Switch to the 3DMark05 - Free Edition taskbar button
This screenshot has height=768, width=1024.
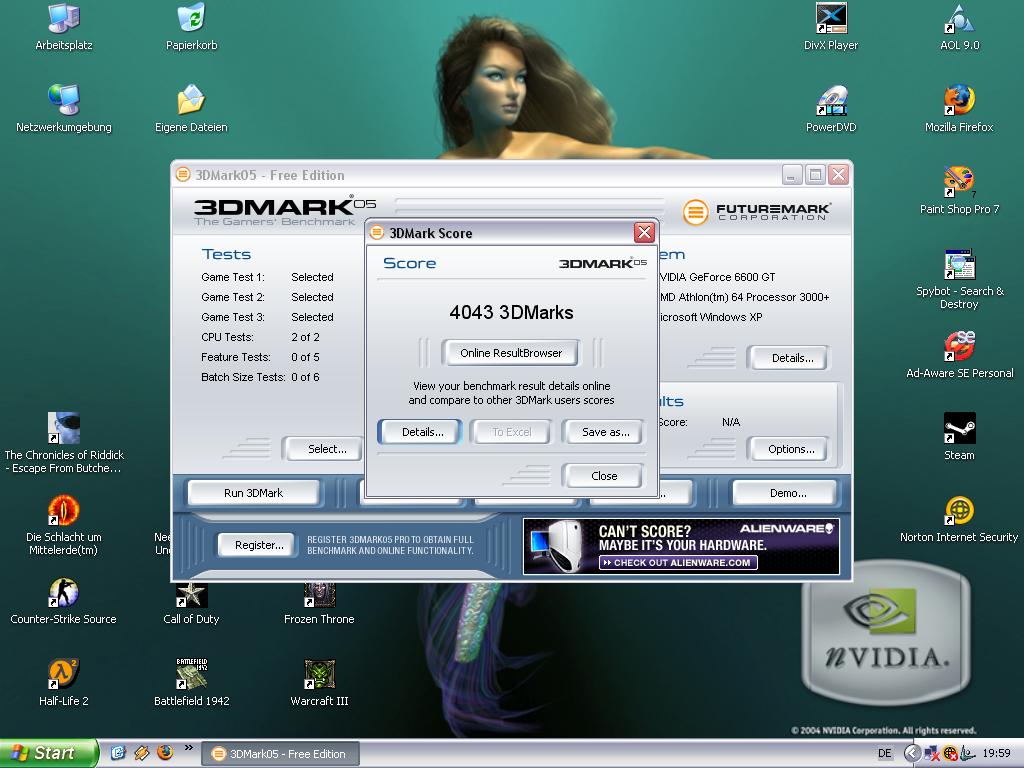pyautogui.click(x=280, y=754)
